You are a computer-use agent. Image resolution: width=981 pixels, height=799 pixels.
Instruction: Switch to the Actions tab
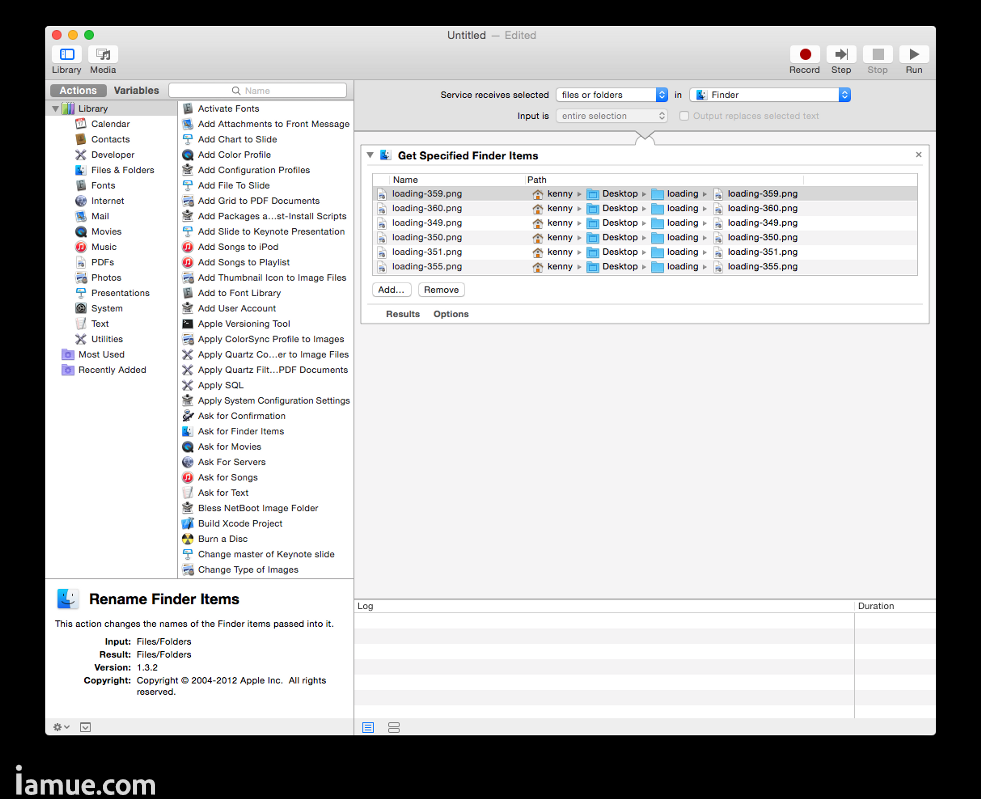[x=78, y=90]
